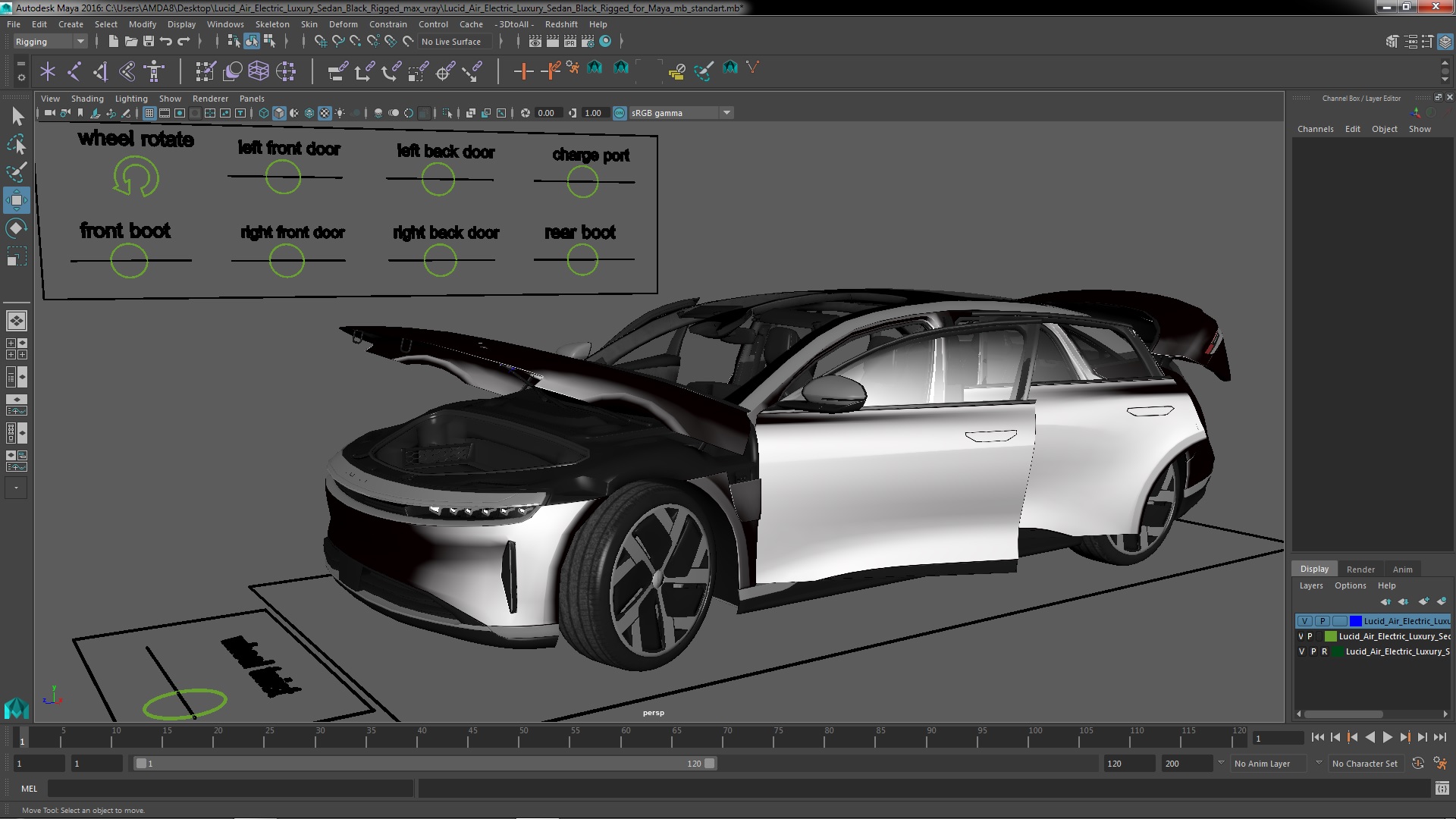This screenshot has width=1456, height=819.
Task: Click the Create Locator shelf icon
Action: pyautogui.click(x=48, y=71)
